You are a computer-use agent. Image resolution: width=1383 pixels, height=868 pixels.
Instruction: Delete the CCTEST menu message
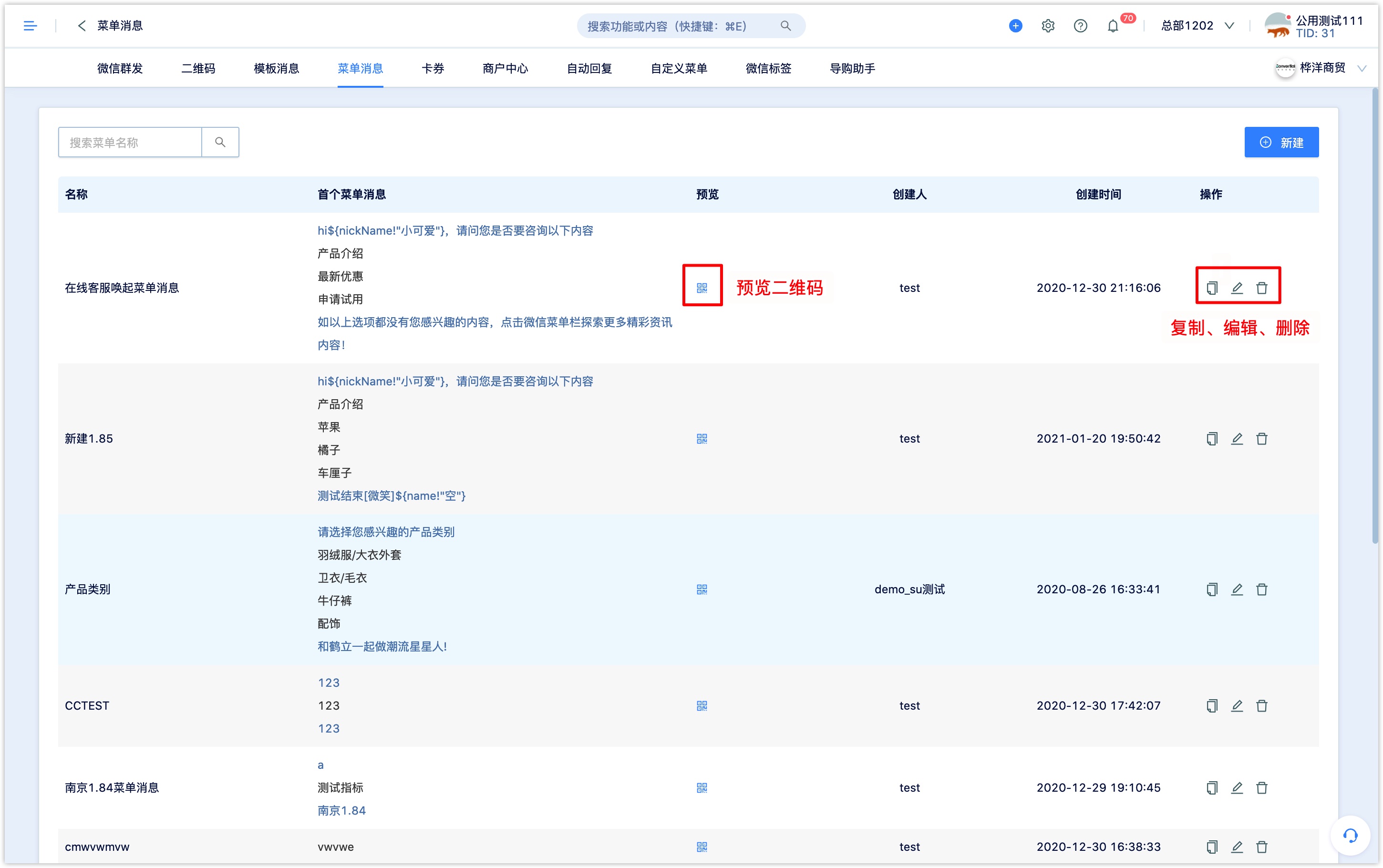point(1261,705)
